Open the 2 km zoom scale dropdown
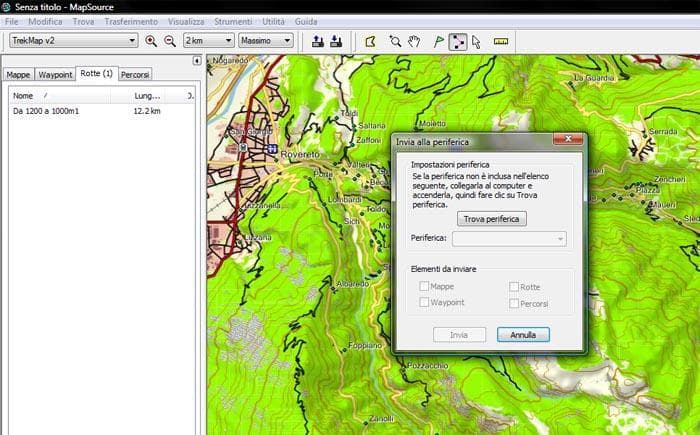This screenshot has height=435, width=700. click(x=208, y=41)
